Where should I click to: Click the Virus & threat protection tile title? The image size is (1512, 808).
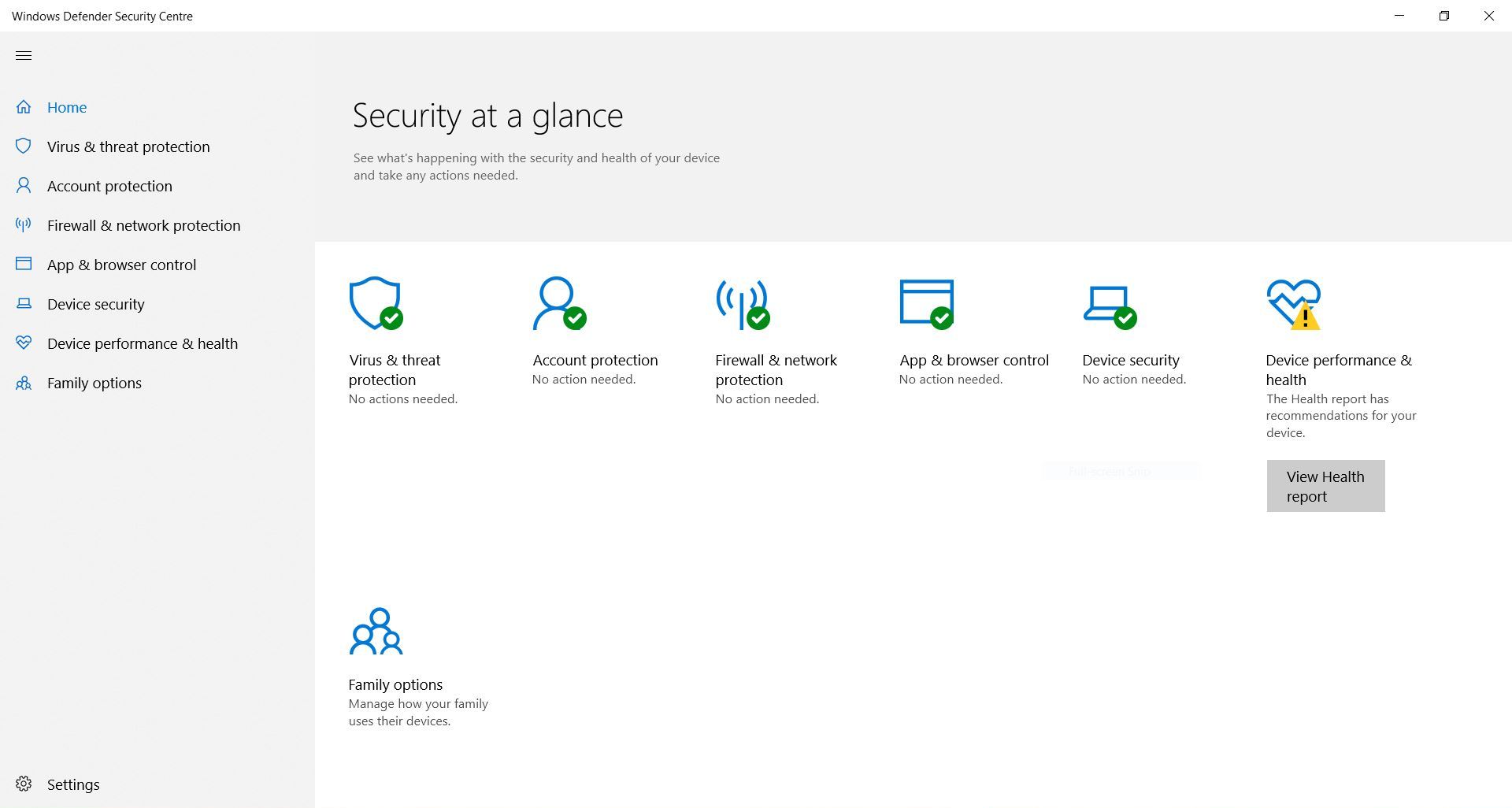coord(395,369)
